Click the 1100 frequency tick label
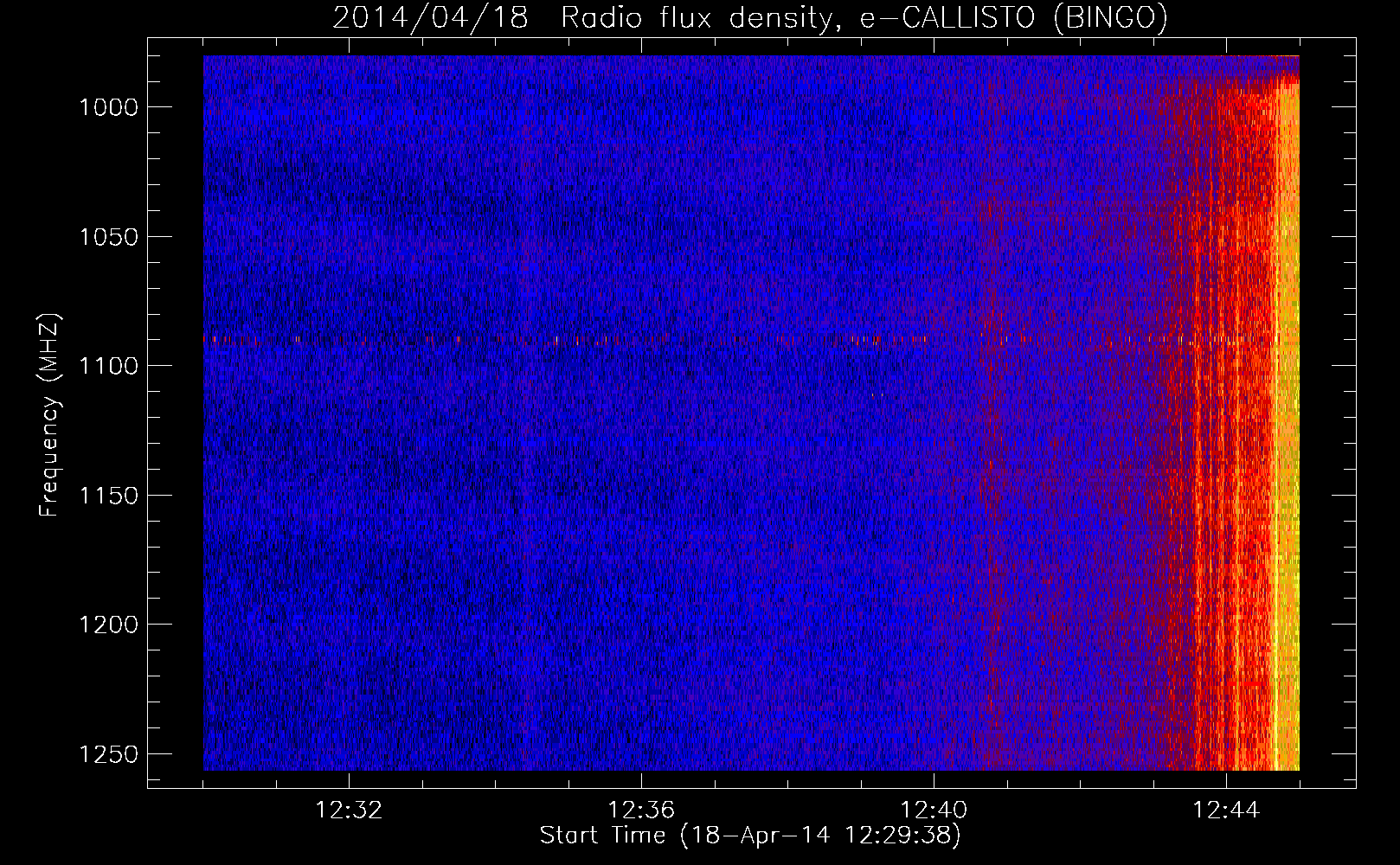The image size is (1400, 865). pos(108,366)
